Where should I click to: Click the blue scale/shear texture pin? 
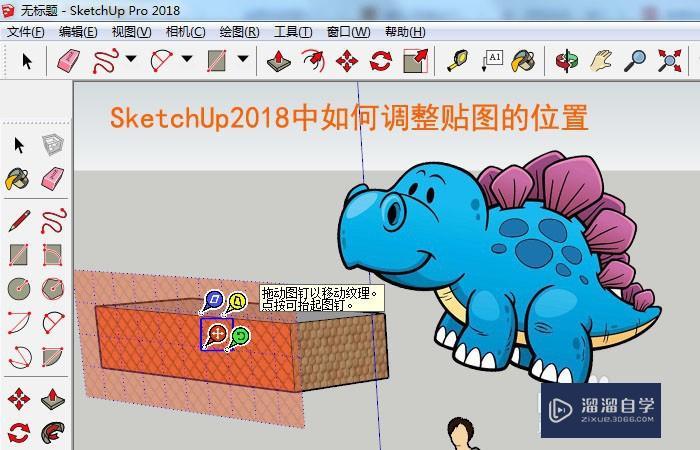(x=215, y=300)
